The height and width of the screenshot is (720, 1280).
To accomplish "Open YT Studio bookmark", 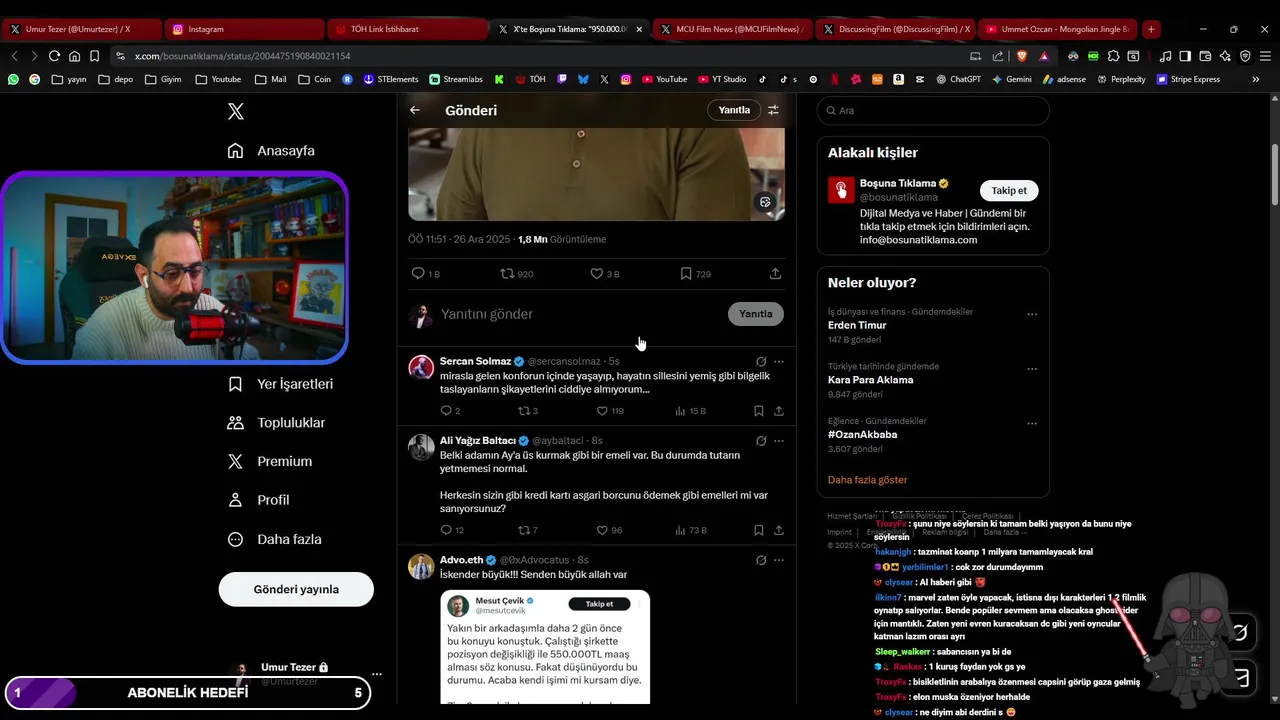I will click(720, 79).
